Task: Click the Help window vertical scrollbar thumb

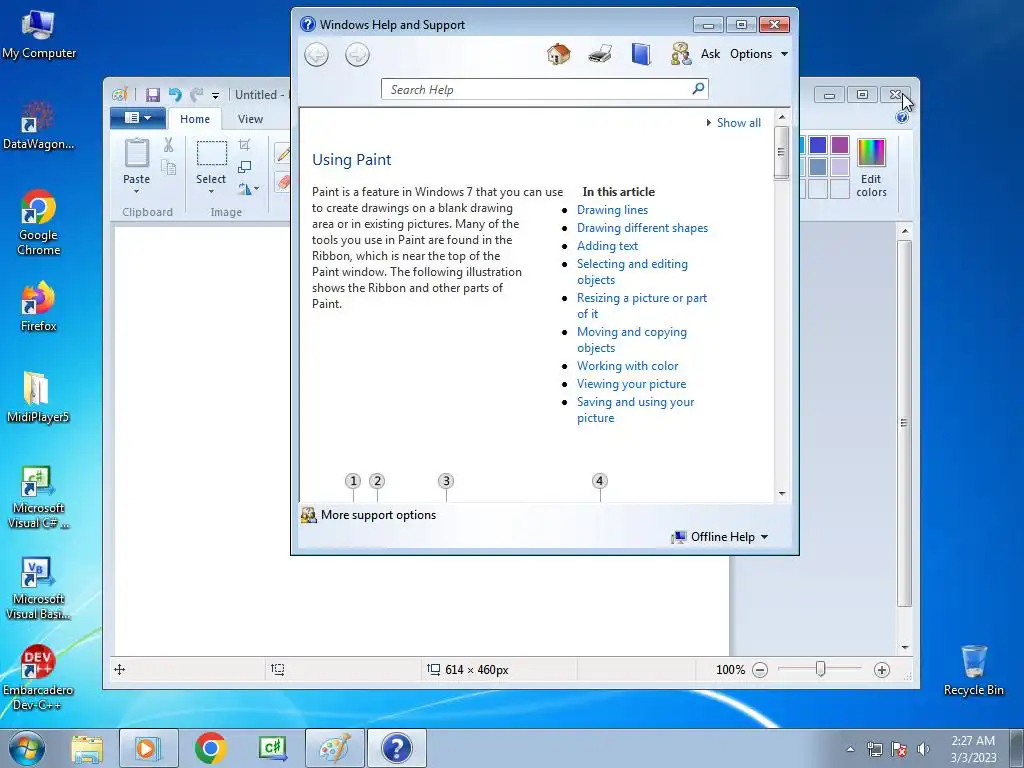Action: click(x=781, y=152)
